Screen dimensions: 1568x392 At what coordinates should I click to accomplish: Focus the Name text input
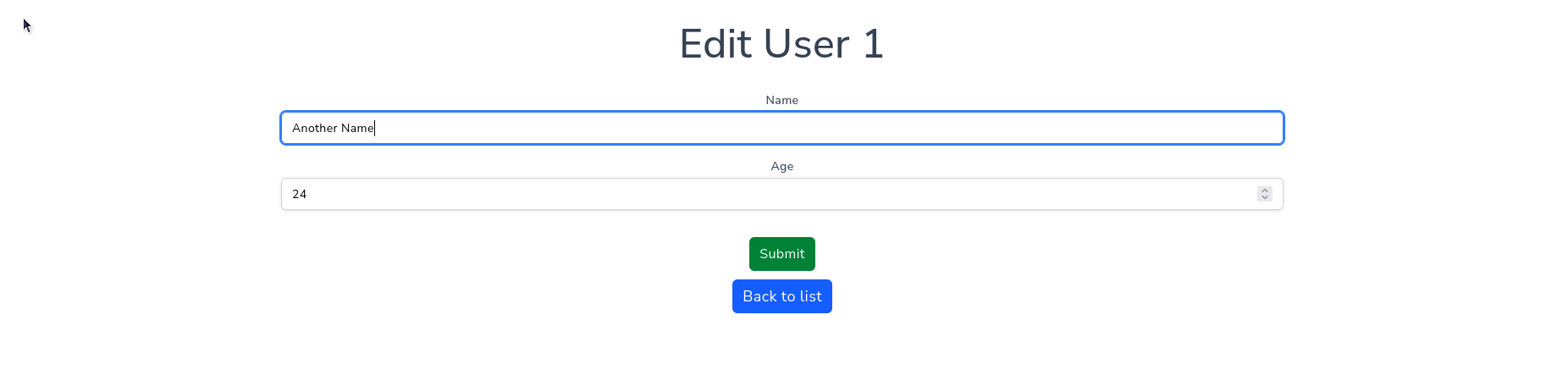coord(781,128)
